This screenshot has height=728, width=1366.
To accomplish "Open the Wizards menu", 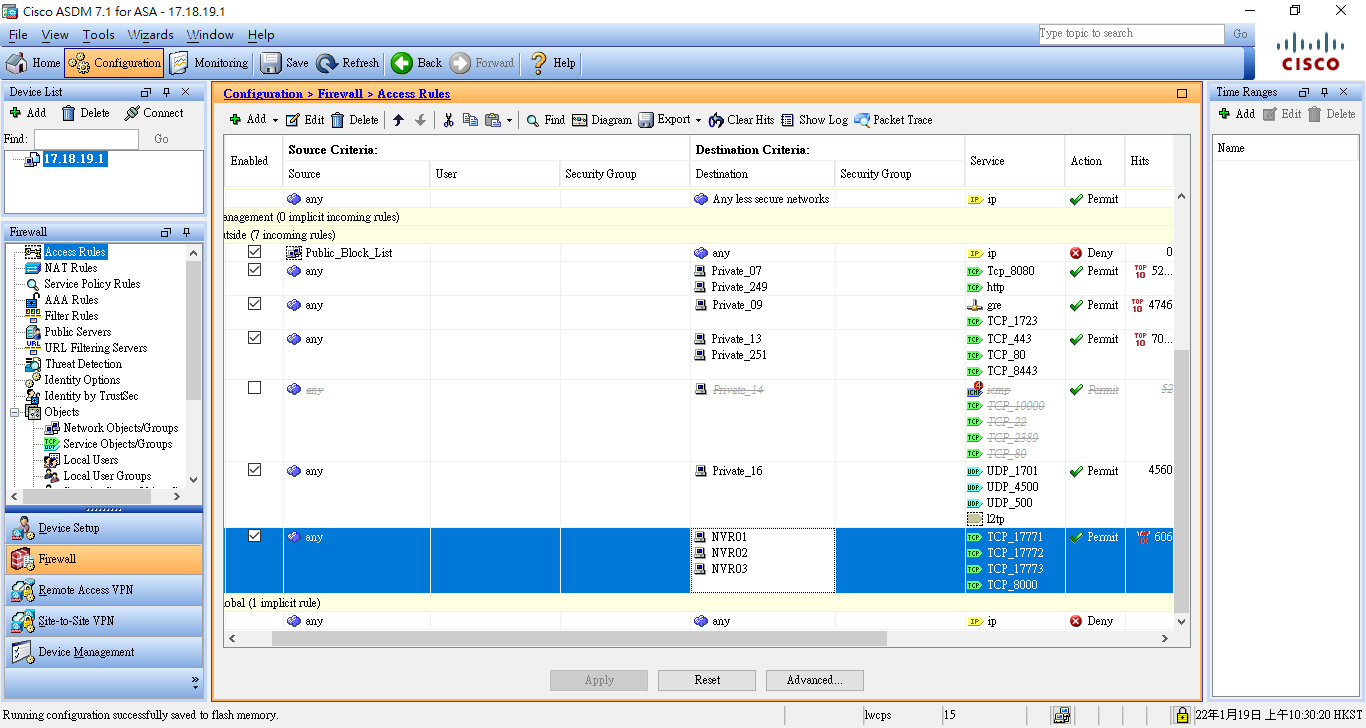I will (x=150, y=34).
